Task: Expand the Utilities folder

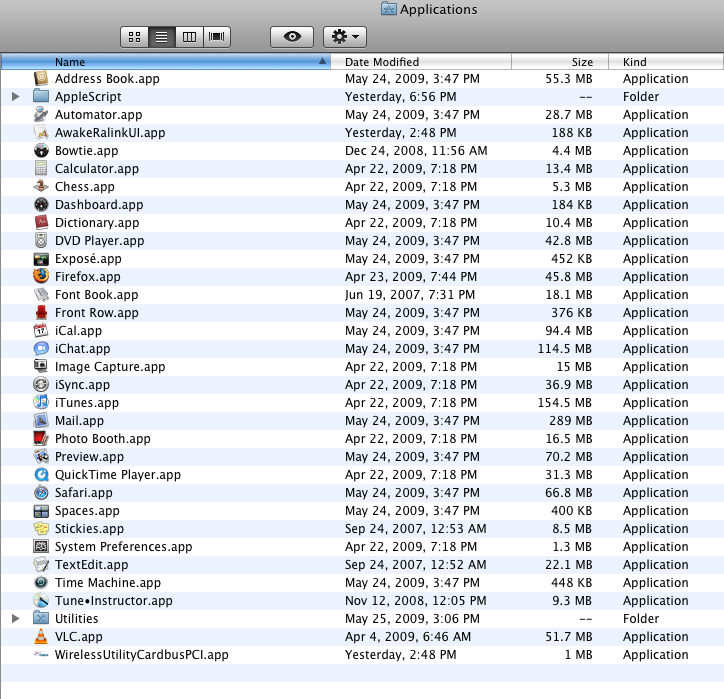Action: pyautogui.click(x=16, y=618)
